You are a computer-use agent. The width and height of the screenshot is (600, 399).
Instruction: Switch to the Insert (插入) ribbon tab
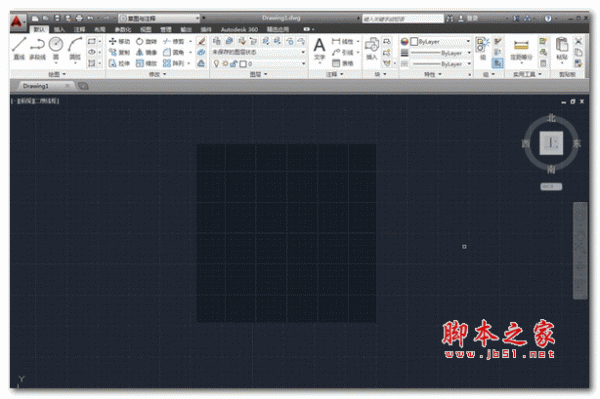[59, 29]
